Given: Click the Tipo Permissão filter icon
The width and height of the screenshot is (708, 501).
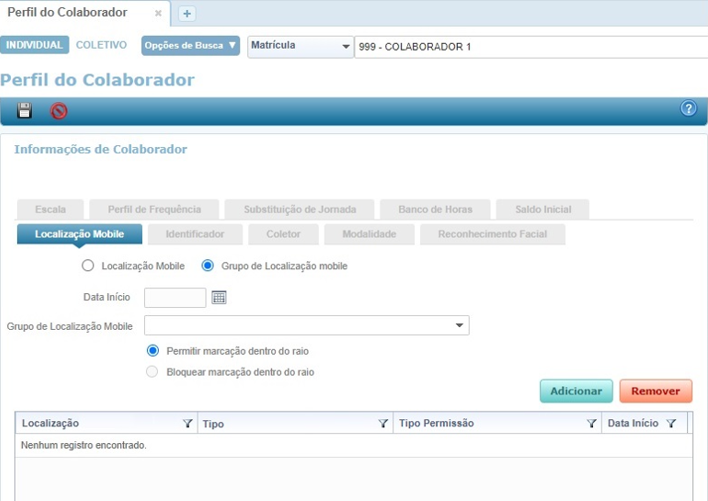Looking at the screenshot, I should tap(591, 423).
